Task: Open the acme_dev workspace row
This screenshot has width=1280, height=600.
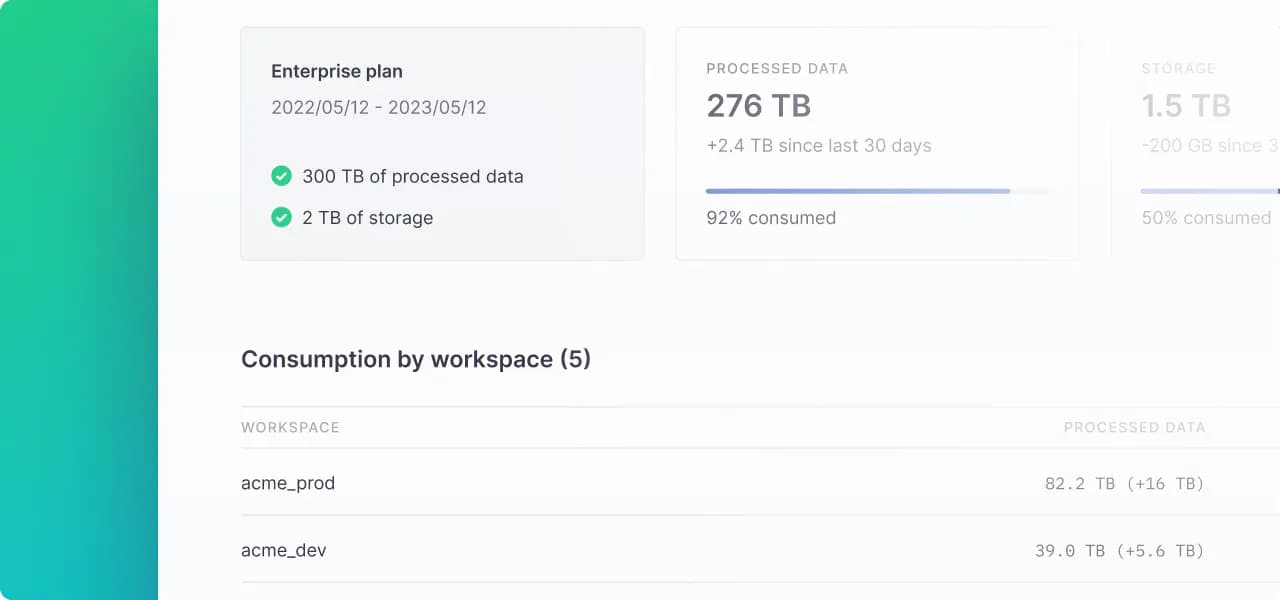Action: pyautogui.click(x=284, y=550)
